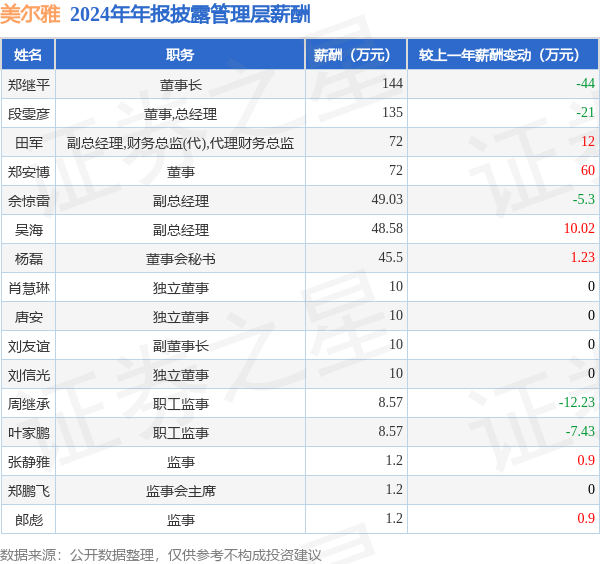Viewport: 600px width, 564px height.
Task: Select the 董事长 position cell
Action: [x=181, y=85]
